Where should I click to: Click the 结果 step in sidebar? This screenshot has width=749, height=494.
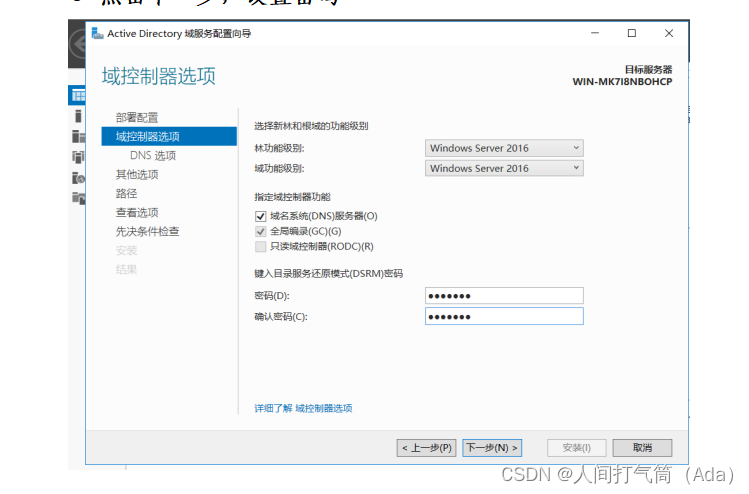click(126, 269)
